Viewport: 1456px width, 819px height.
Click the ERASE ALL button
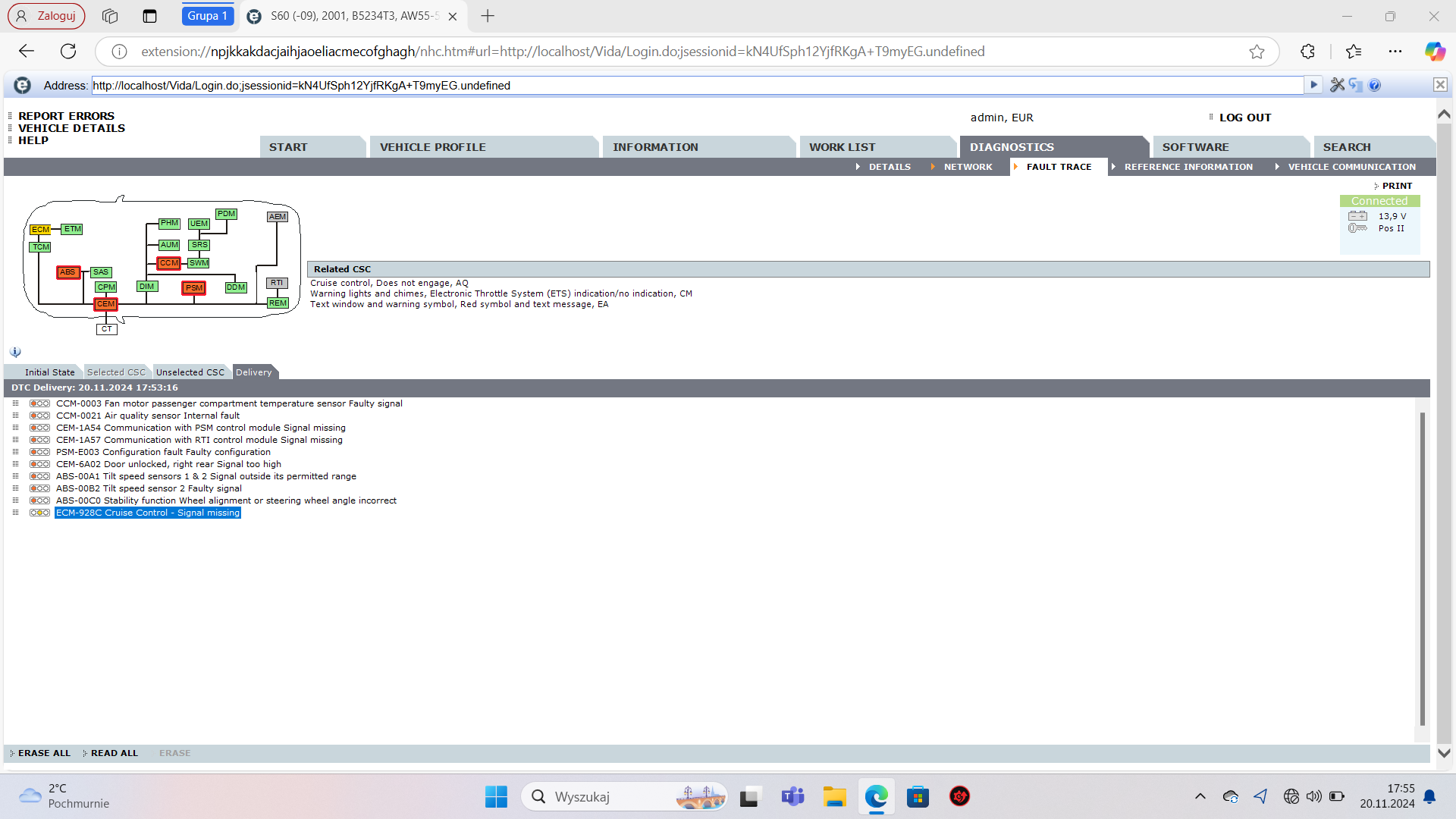(44, 753)
